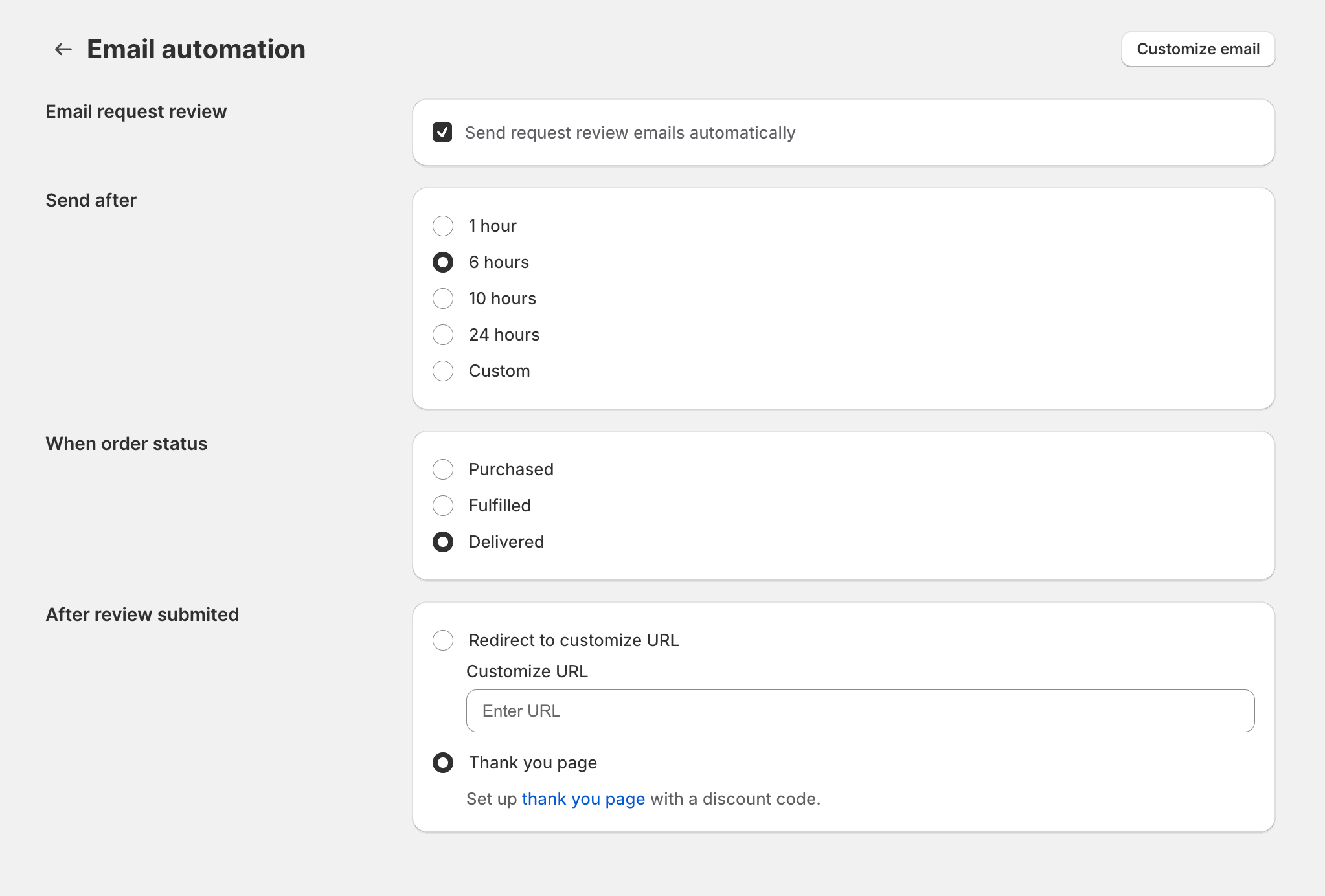Choose Delivered order status
Screen dimensions: 1325x896
(443, 542)
